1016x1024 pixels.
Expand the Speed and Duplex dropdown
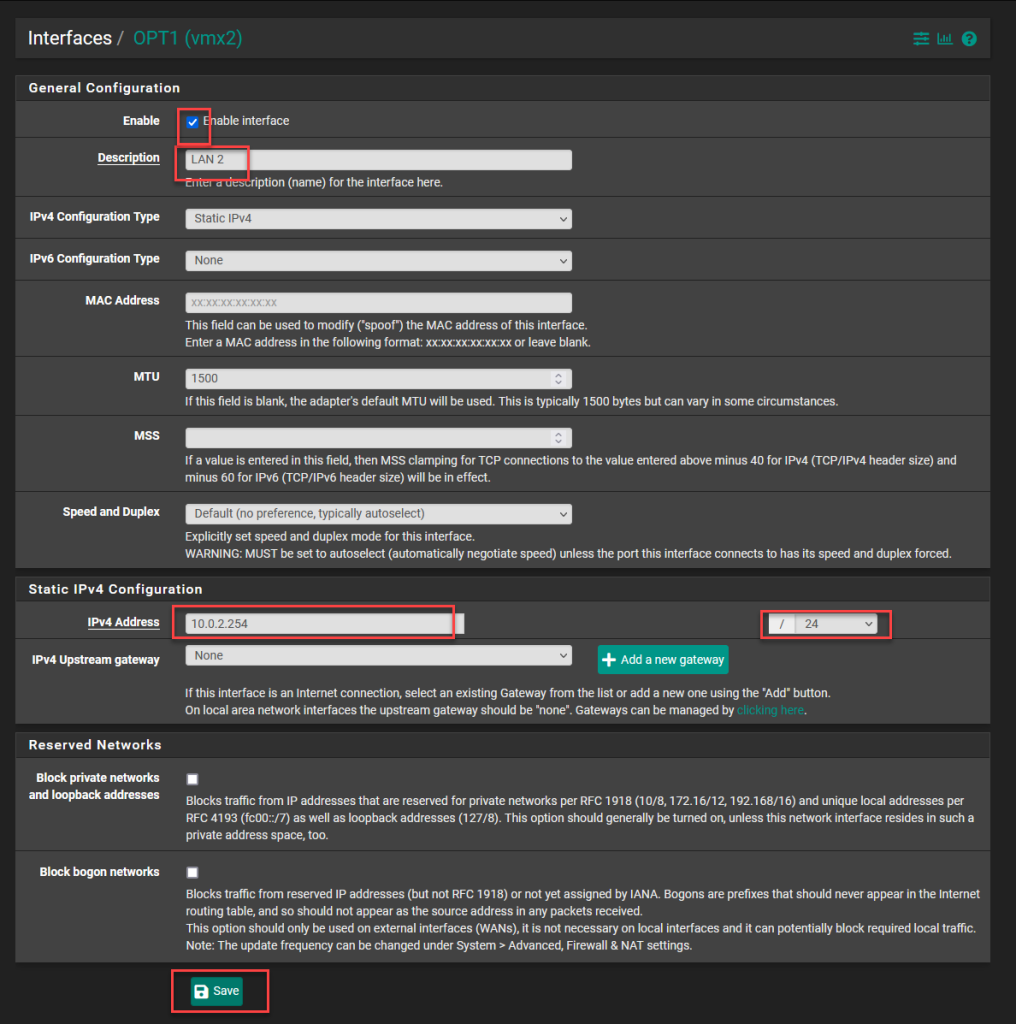coord(378,514)
